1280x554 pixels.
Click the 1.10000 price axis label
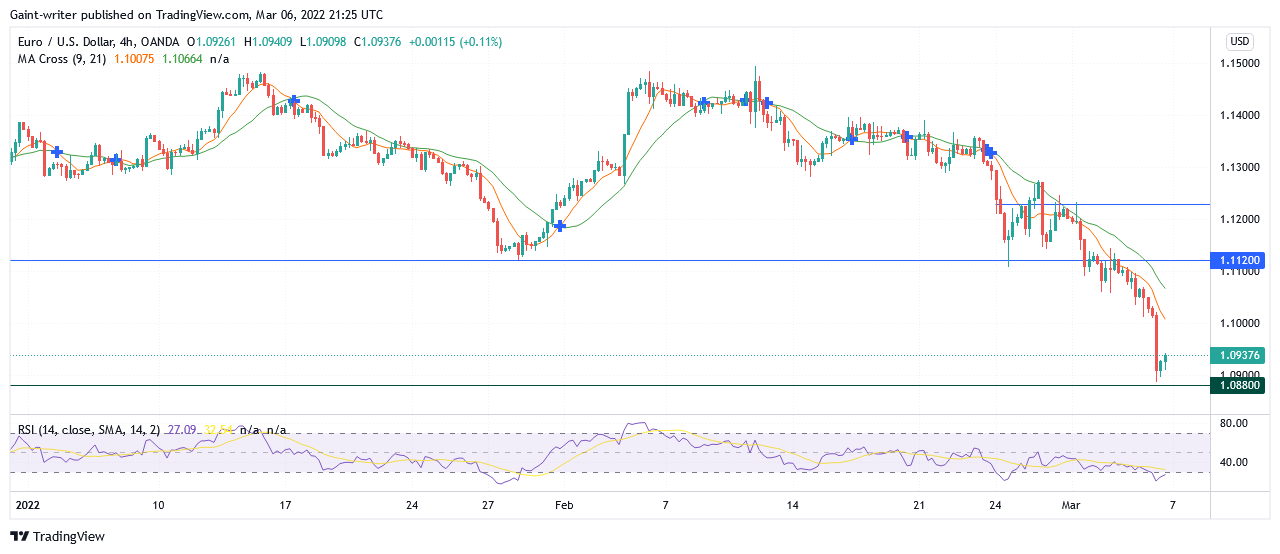coord(1238,323)
